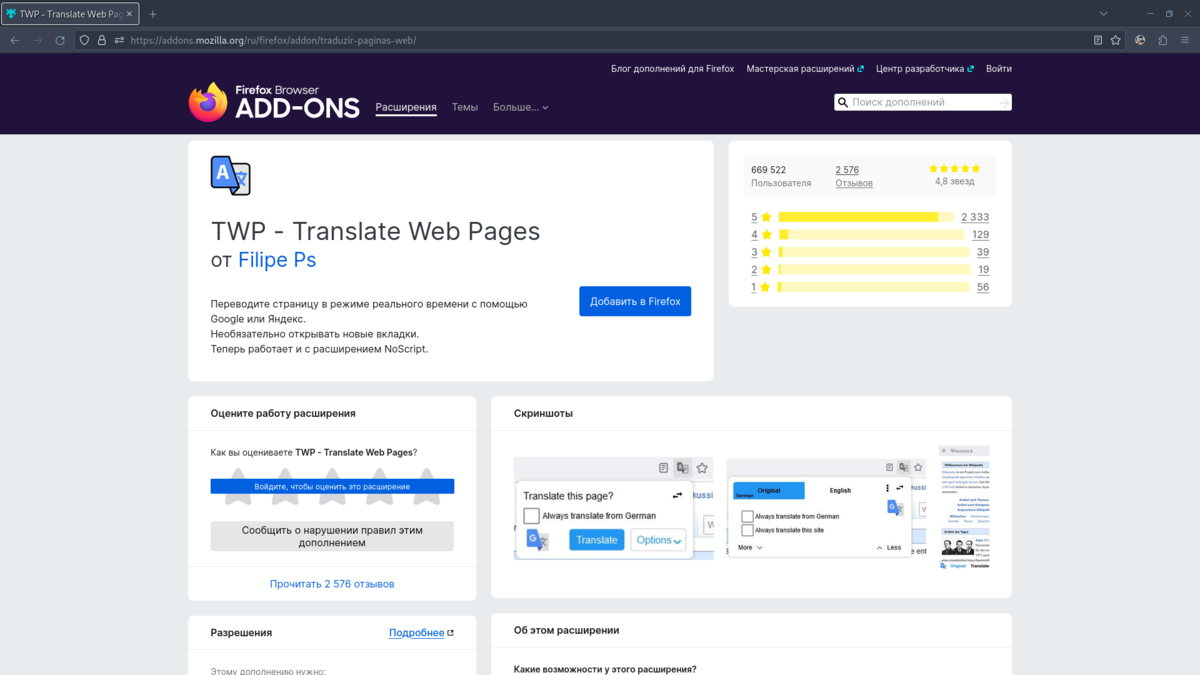The height and width of the screenshot is (675, 1200).
Task: Click the Войти sign-in link
Action: 999,69
